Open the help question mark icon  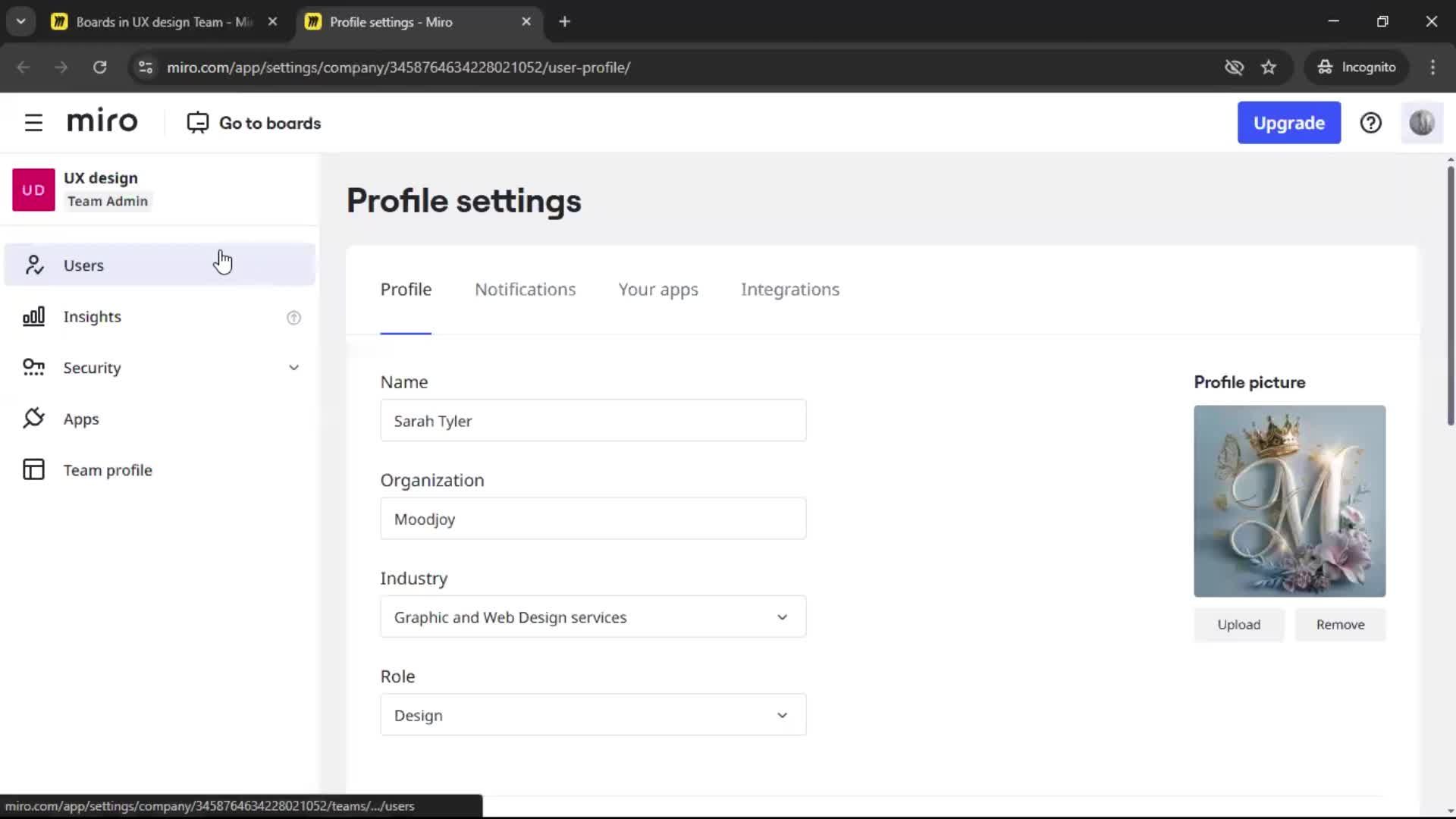click(1370, 123)
